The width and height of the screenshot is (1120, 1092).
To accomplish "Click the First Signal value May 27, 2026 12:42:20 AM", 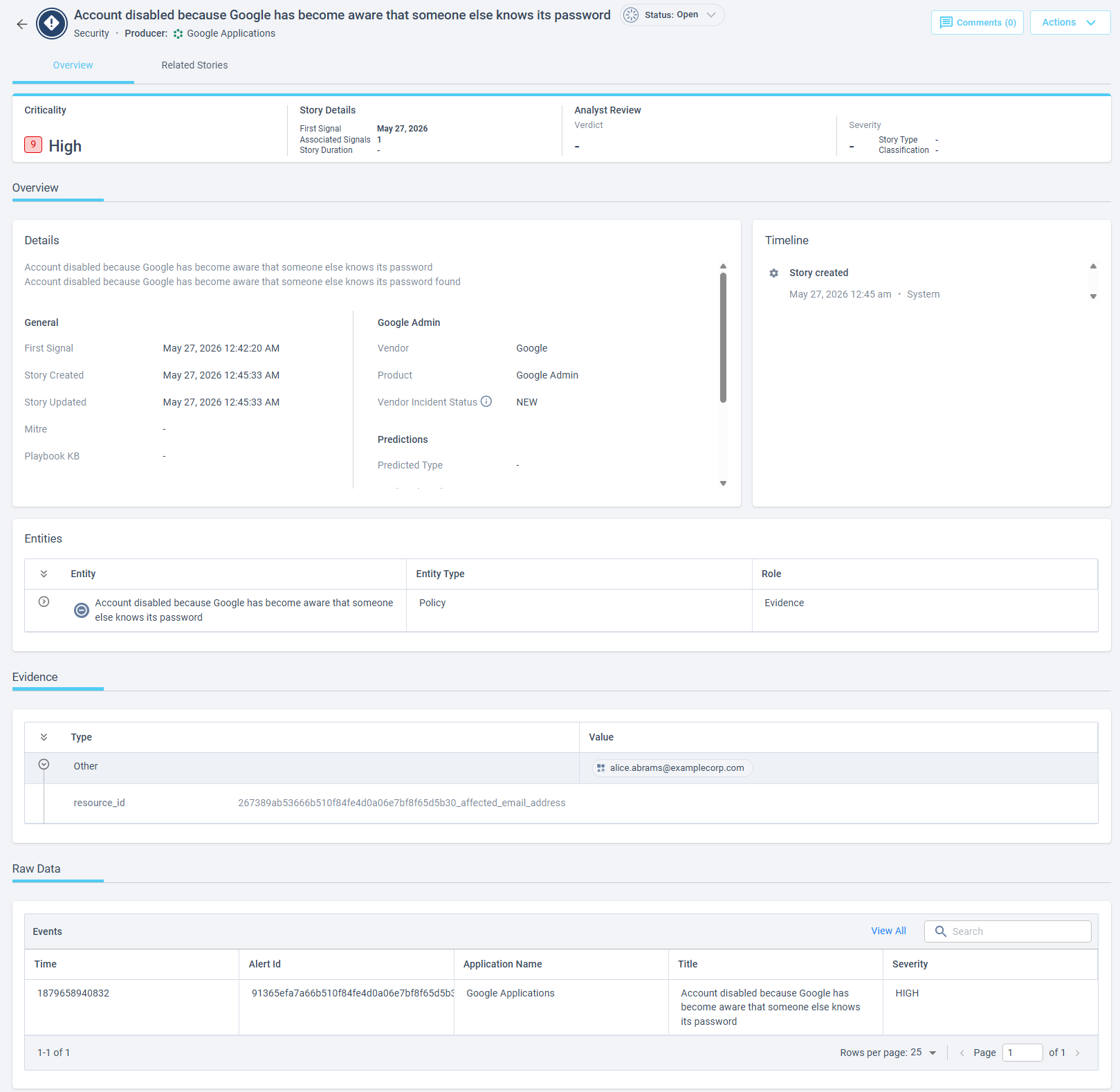I will (x=221, y=348).
